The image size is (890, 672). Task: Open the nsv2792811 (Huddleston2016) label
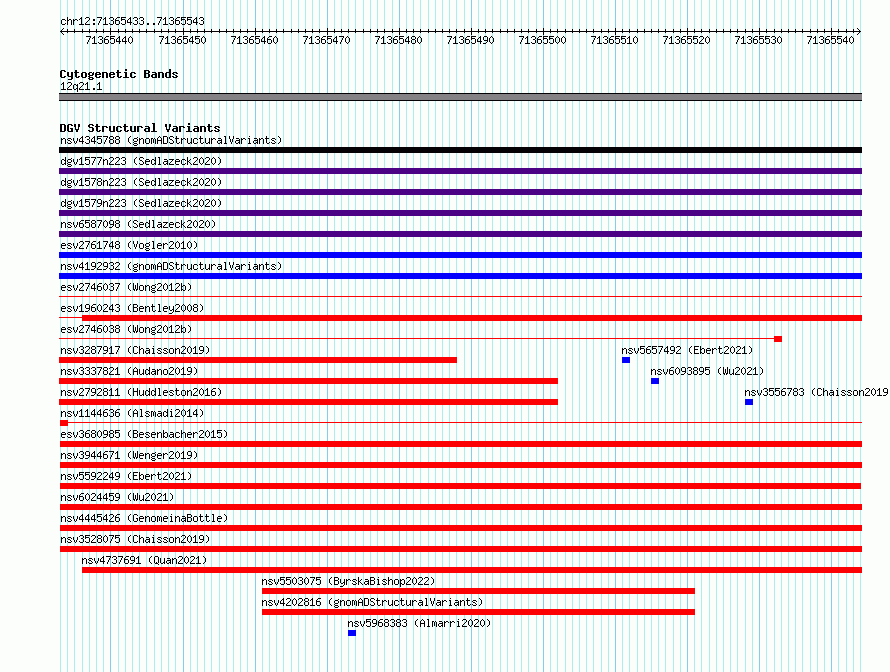[x=141, y=392]
